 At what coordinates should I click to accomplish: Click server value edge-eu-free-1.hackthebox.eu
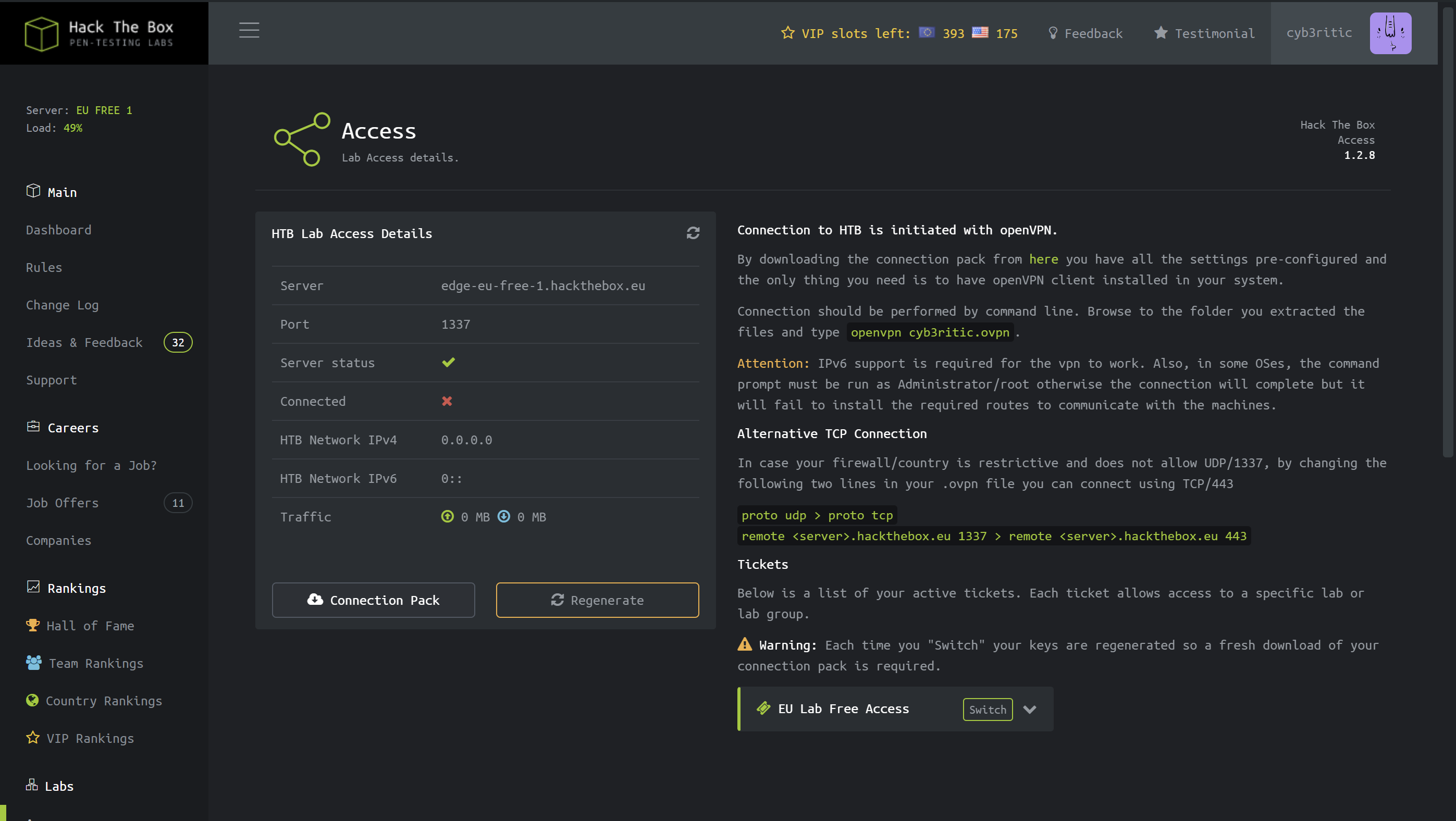543,286
